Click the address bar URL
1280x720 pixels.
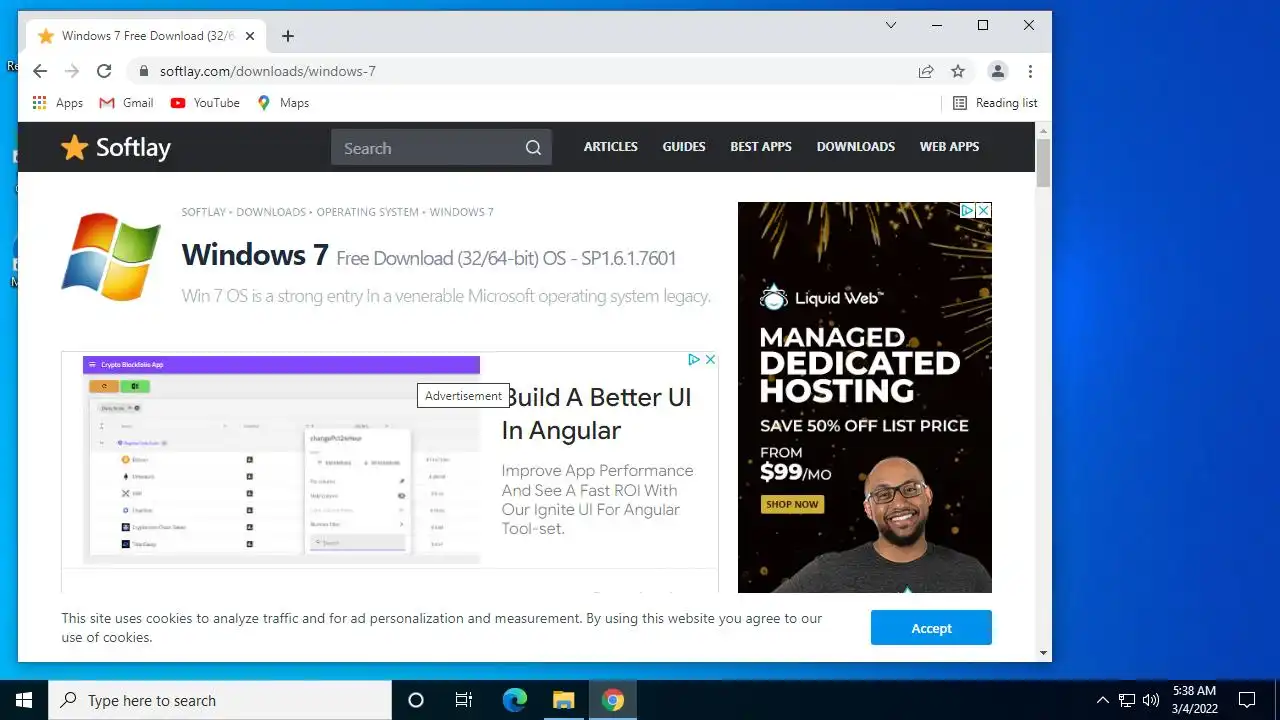click(x=268, y=71)
